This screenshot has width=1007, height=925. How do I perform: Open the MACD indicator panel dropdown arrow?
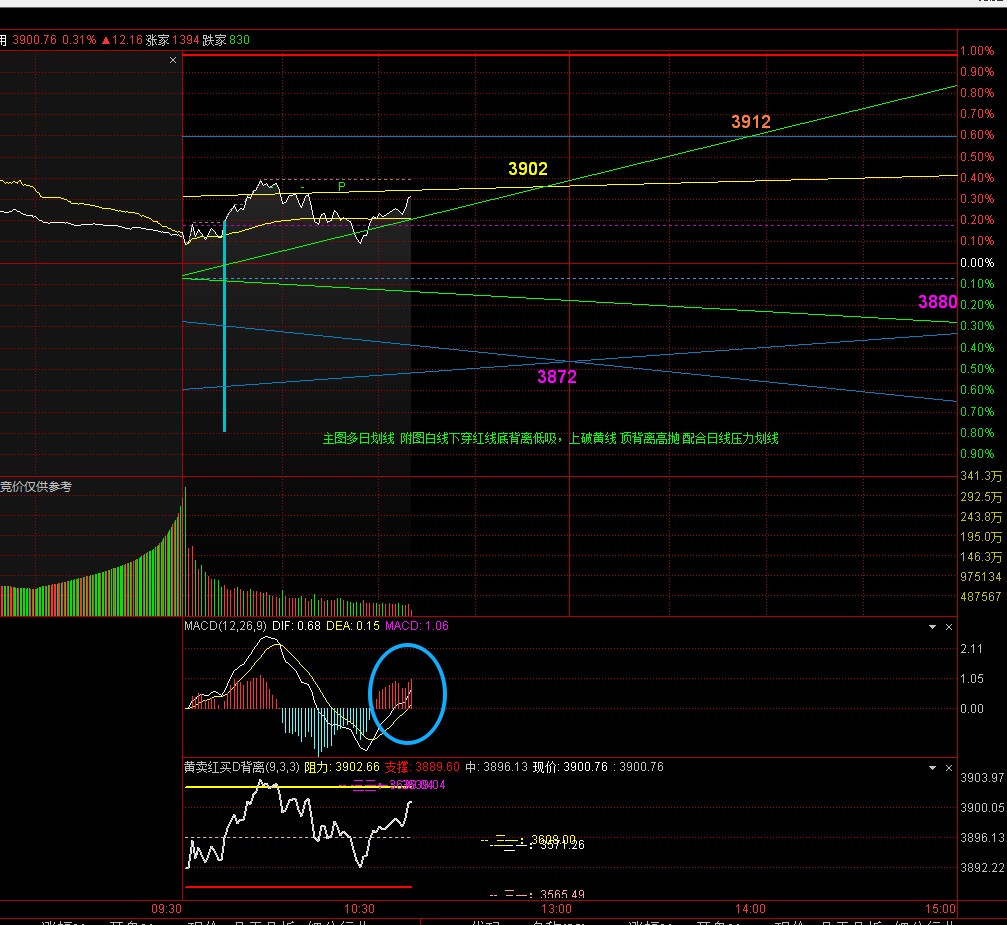coord(933,627)
